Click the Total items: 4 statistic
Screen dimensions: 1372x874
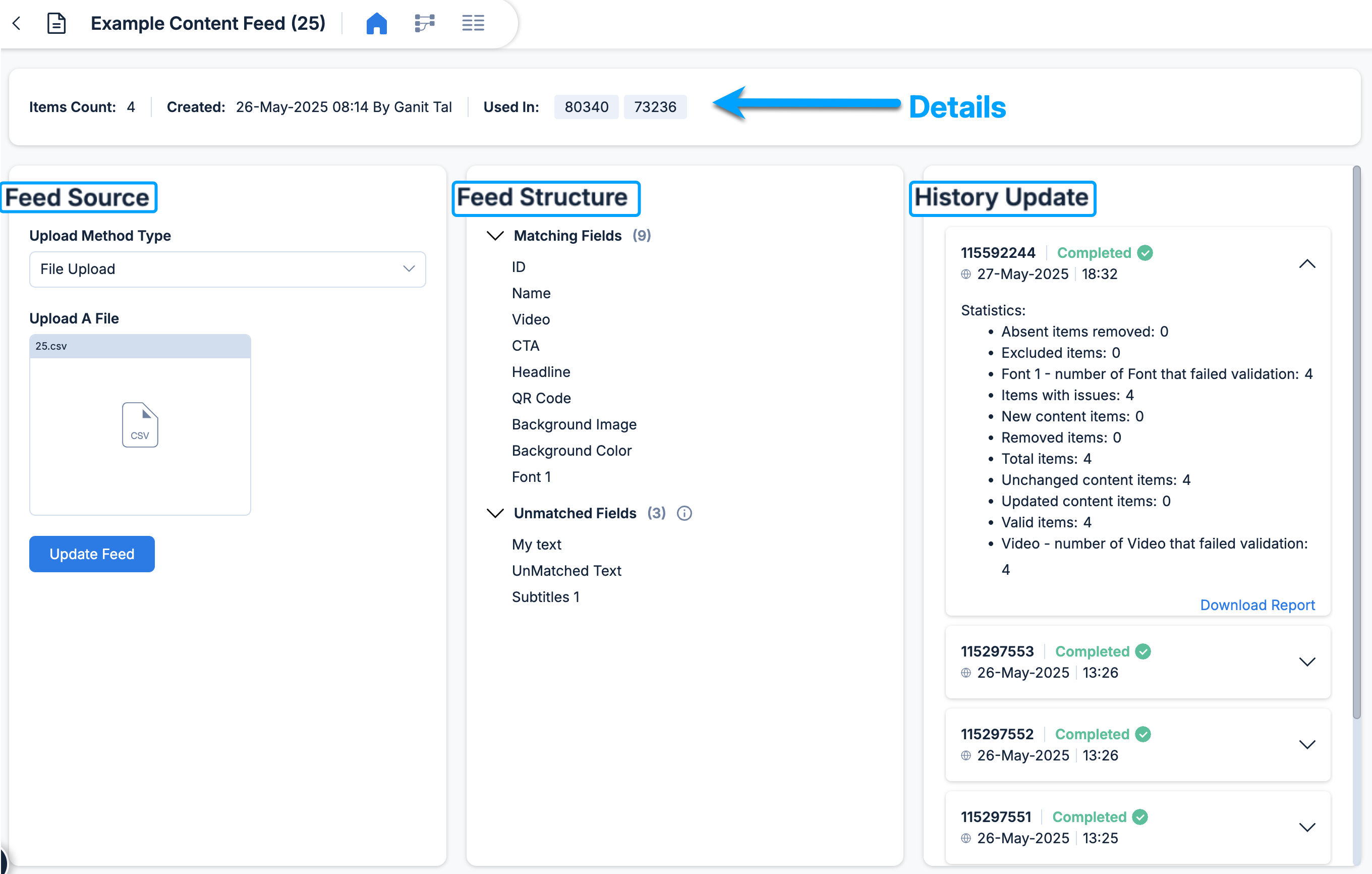1046,458
